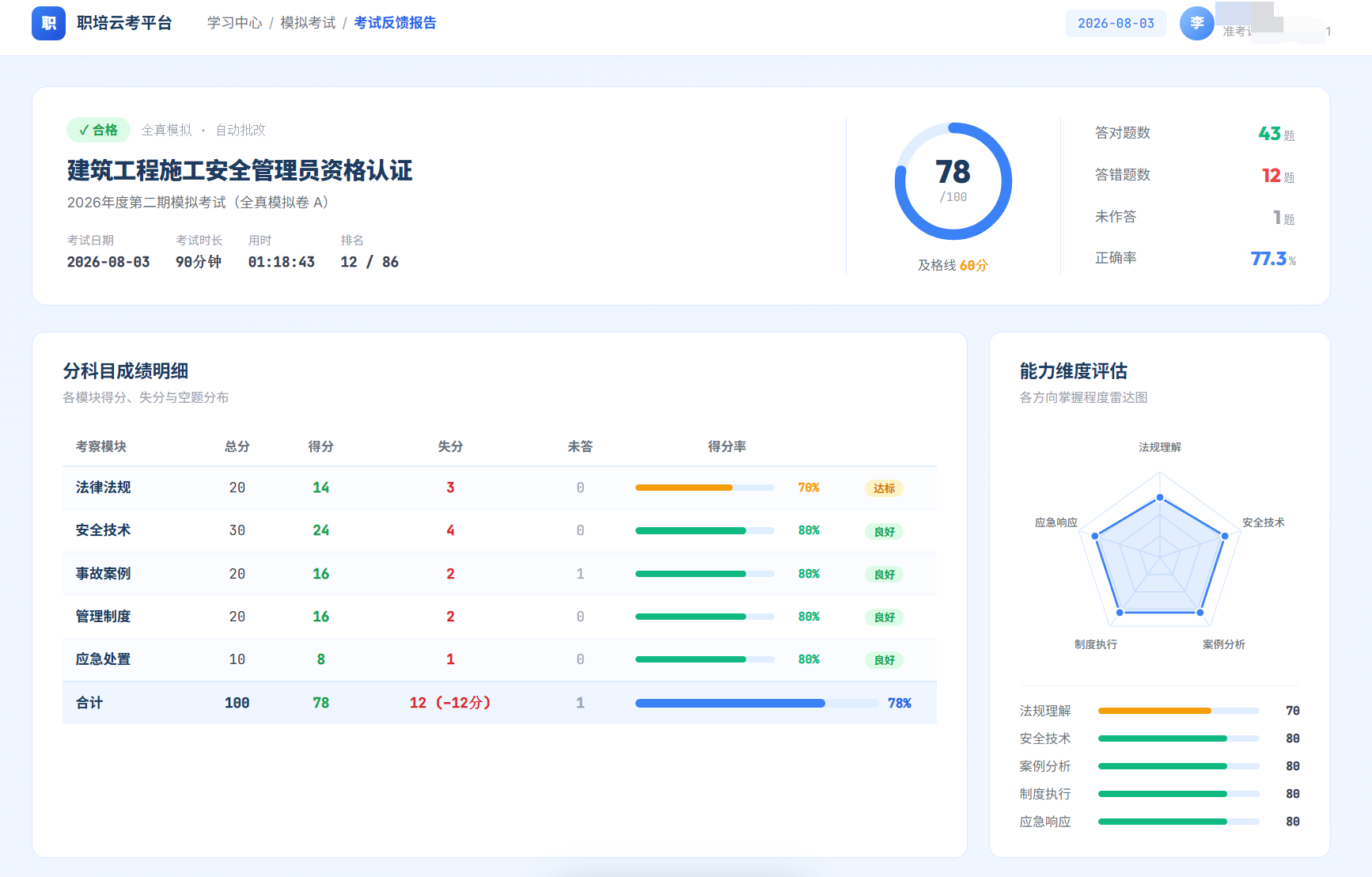This screenshot has width=1372, height=877.
Task: Open the 学习中心 breadcrumb
Action: click(234, 23)
